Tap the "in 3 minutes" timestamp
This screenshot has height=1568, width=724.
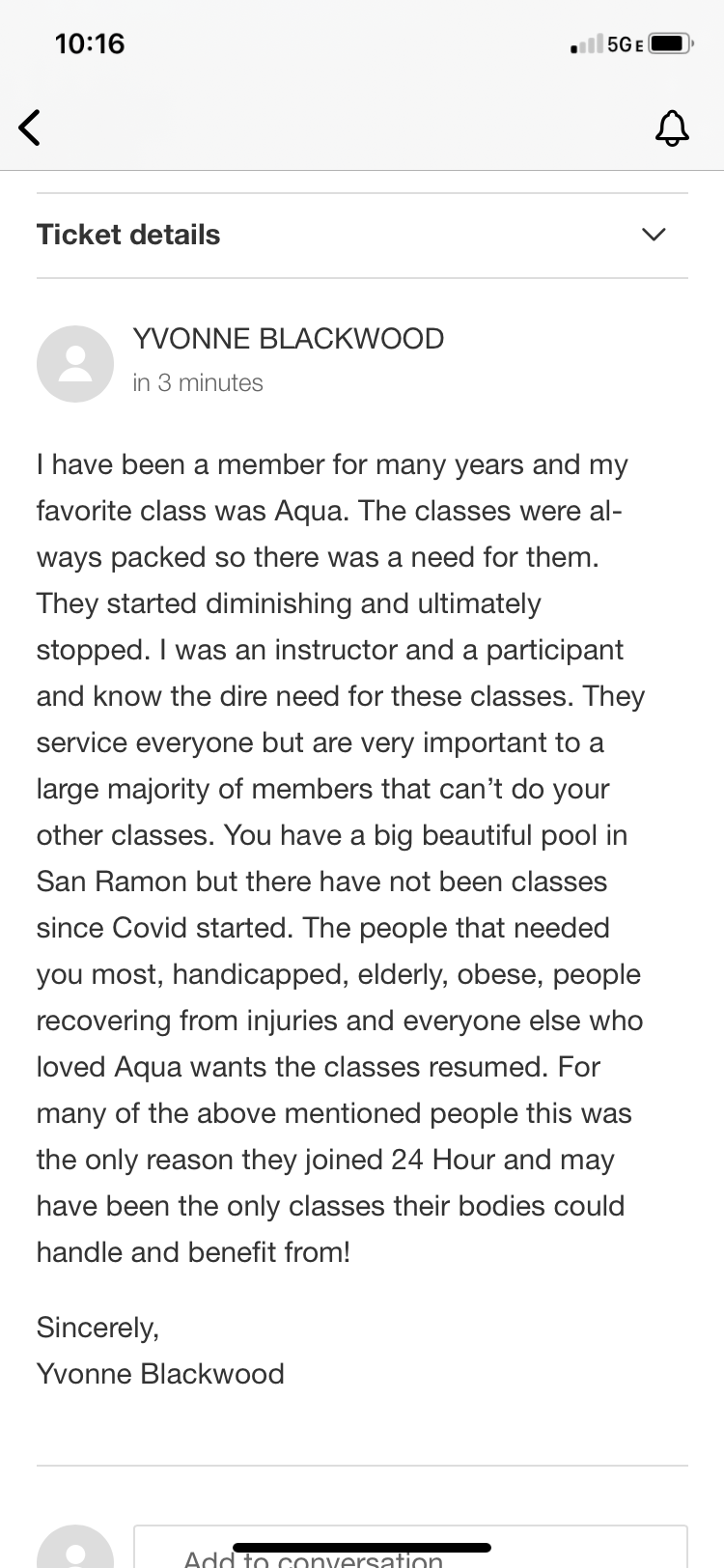pos(198,383)
